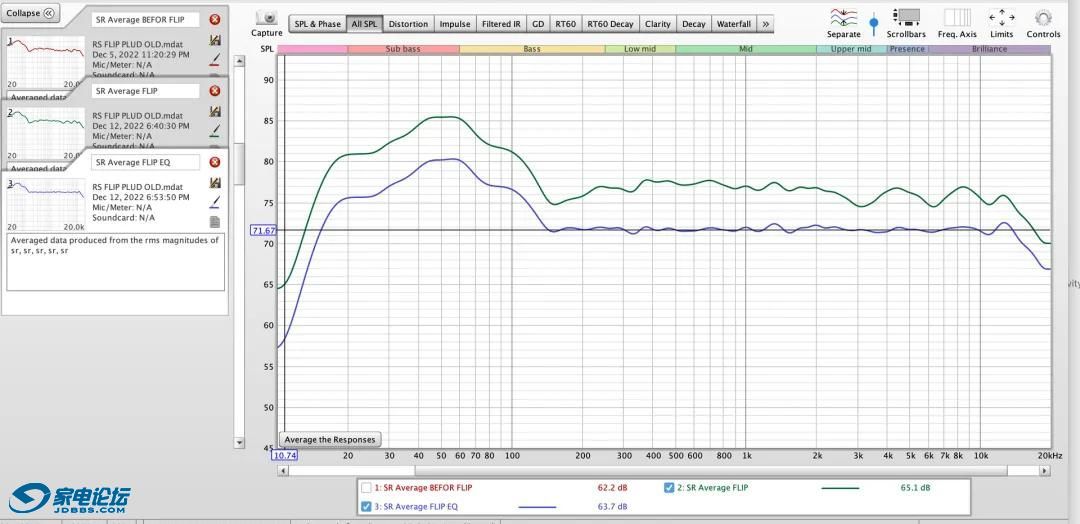The image size is (1080, 524).
Task: Click notes icon of SR Average FLIP EQ
Action: [215, 222]
